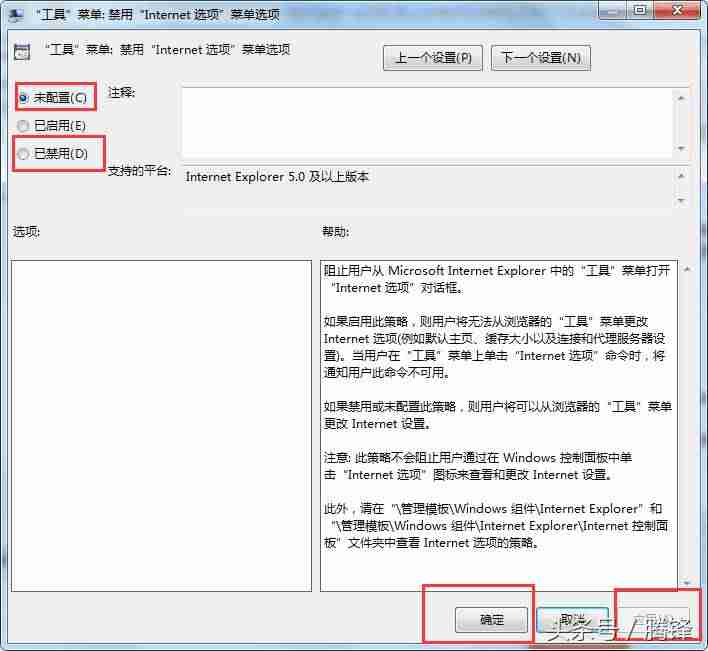This screenshot has height=651, width=708.
Task: Go to 下一个设置(N) next setting
Action: pos(541,58)
